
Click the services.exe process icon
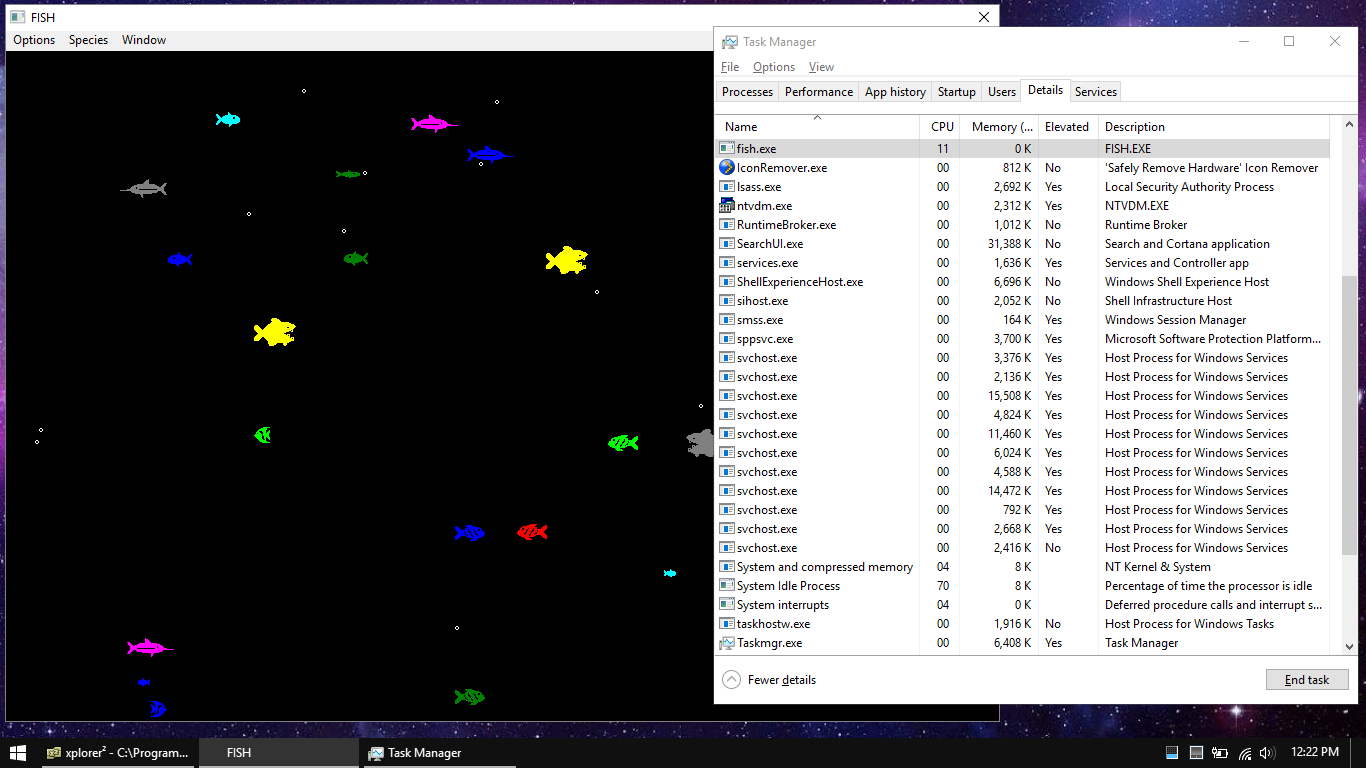pyautogui.click(x=727, y=262)
